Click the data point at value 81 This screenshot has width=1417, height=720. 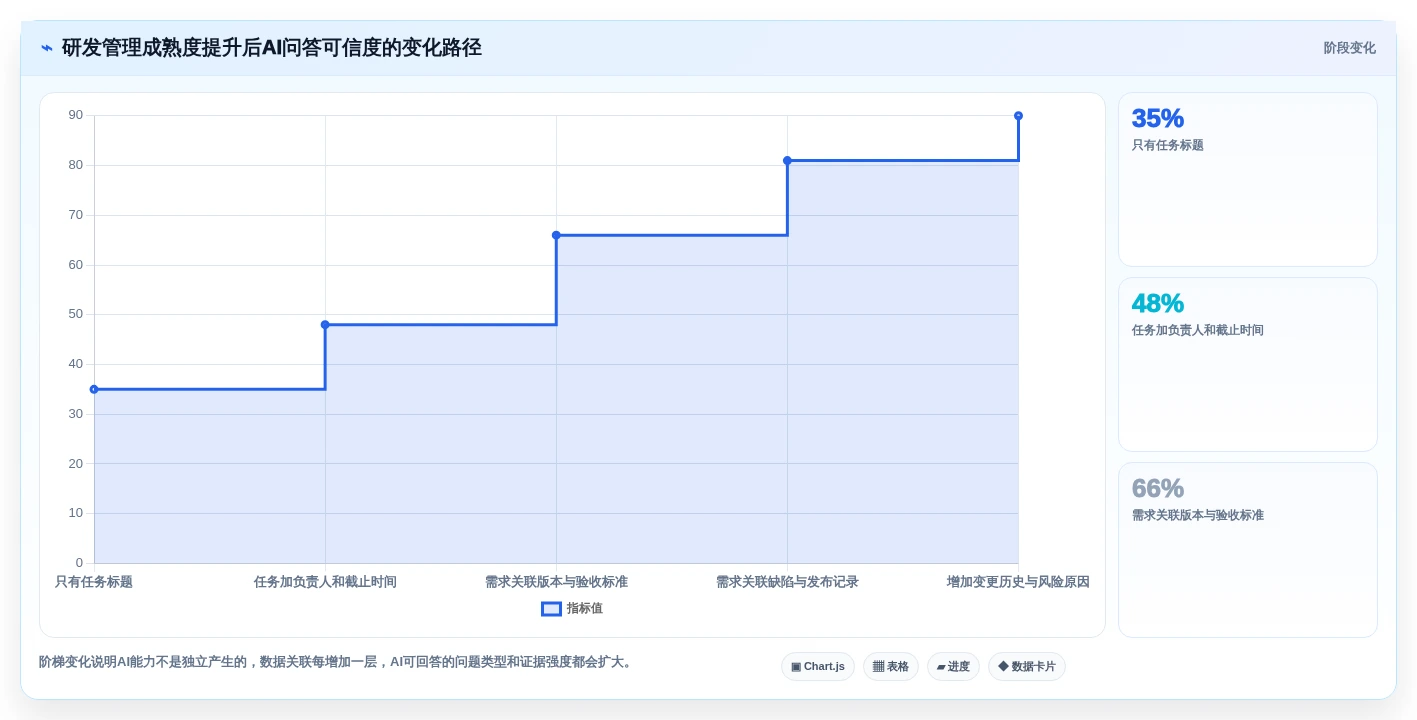click(x=787, y=160)
